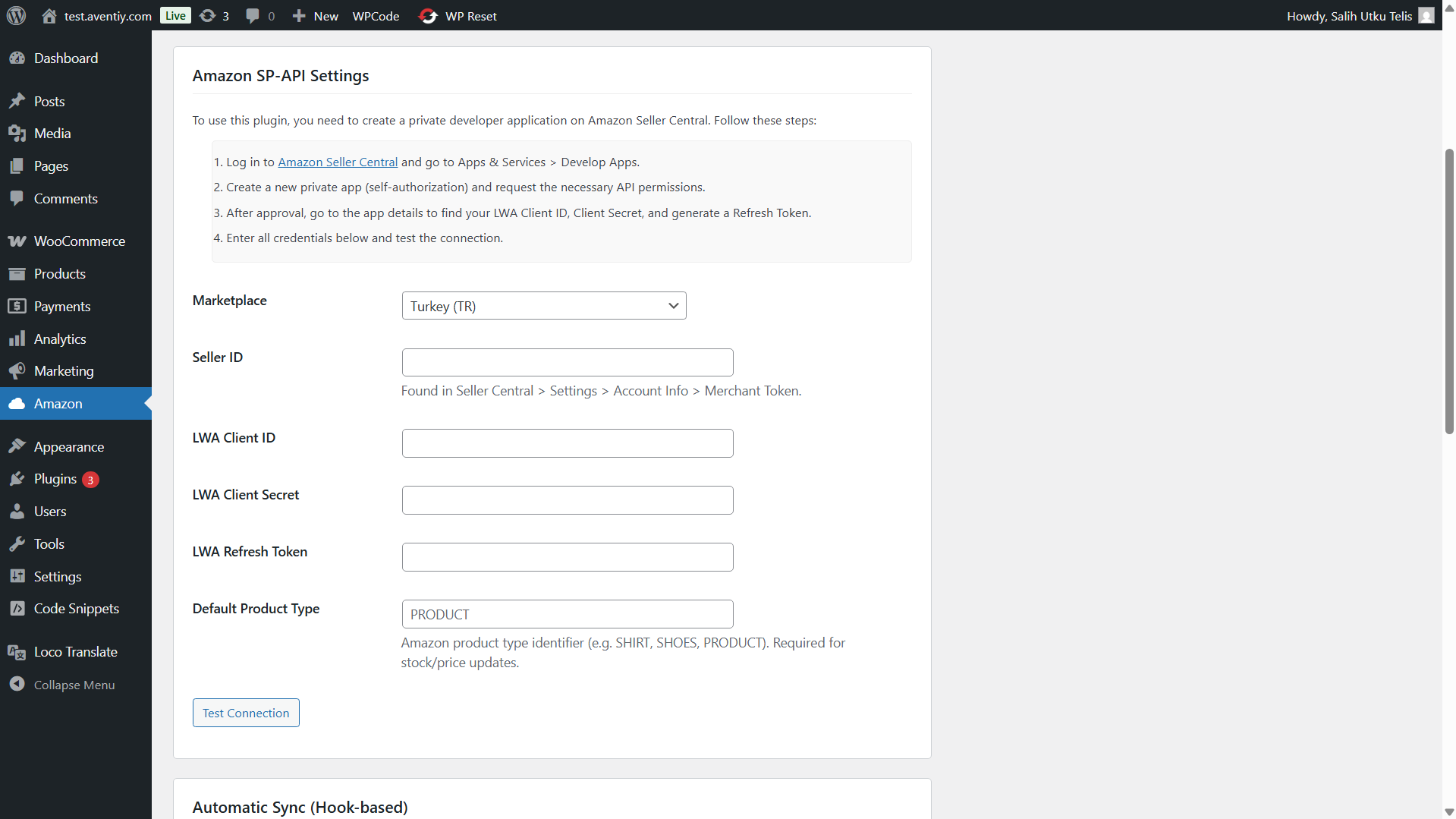The height and width of the screenshot is (819, 1456).
Task: Open the Products section
Action: 60,273
